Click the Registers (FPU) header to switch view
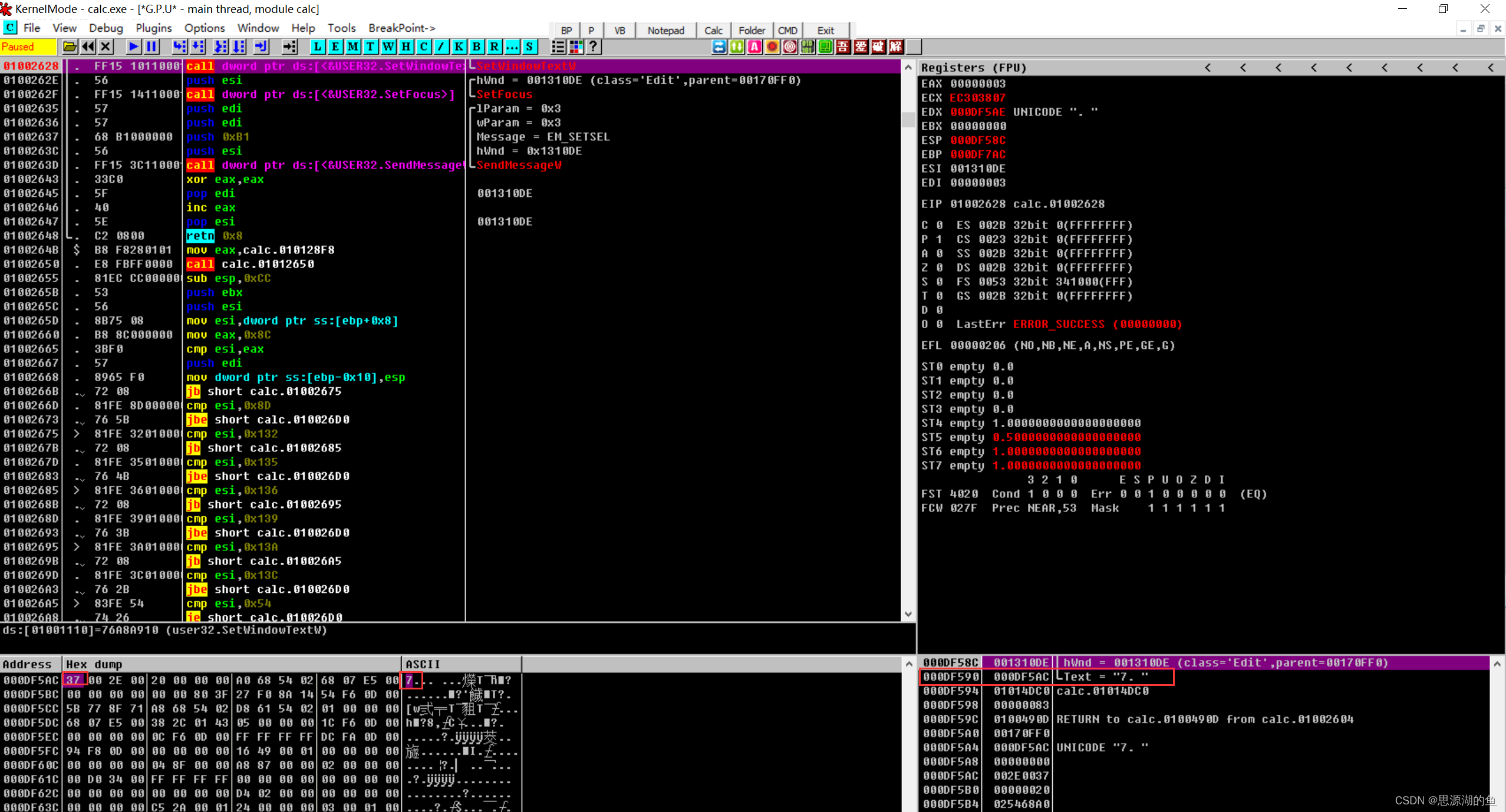The image size is (1506, 812). [x=974, y=67]
